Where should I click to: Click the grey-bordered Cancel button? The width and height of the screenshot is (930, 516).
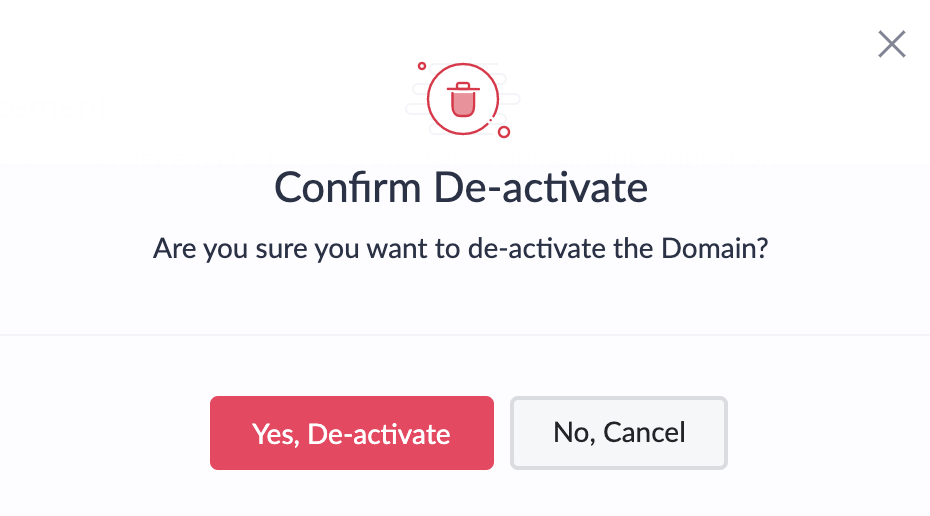coord(619,433)
